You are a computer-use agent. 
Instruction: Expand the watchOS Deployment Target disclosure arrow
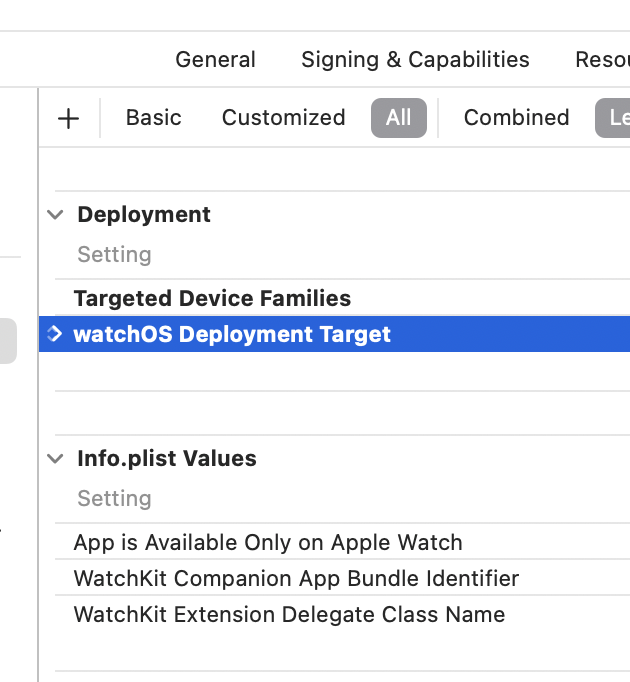[x=55, y=334]
